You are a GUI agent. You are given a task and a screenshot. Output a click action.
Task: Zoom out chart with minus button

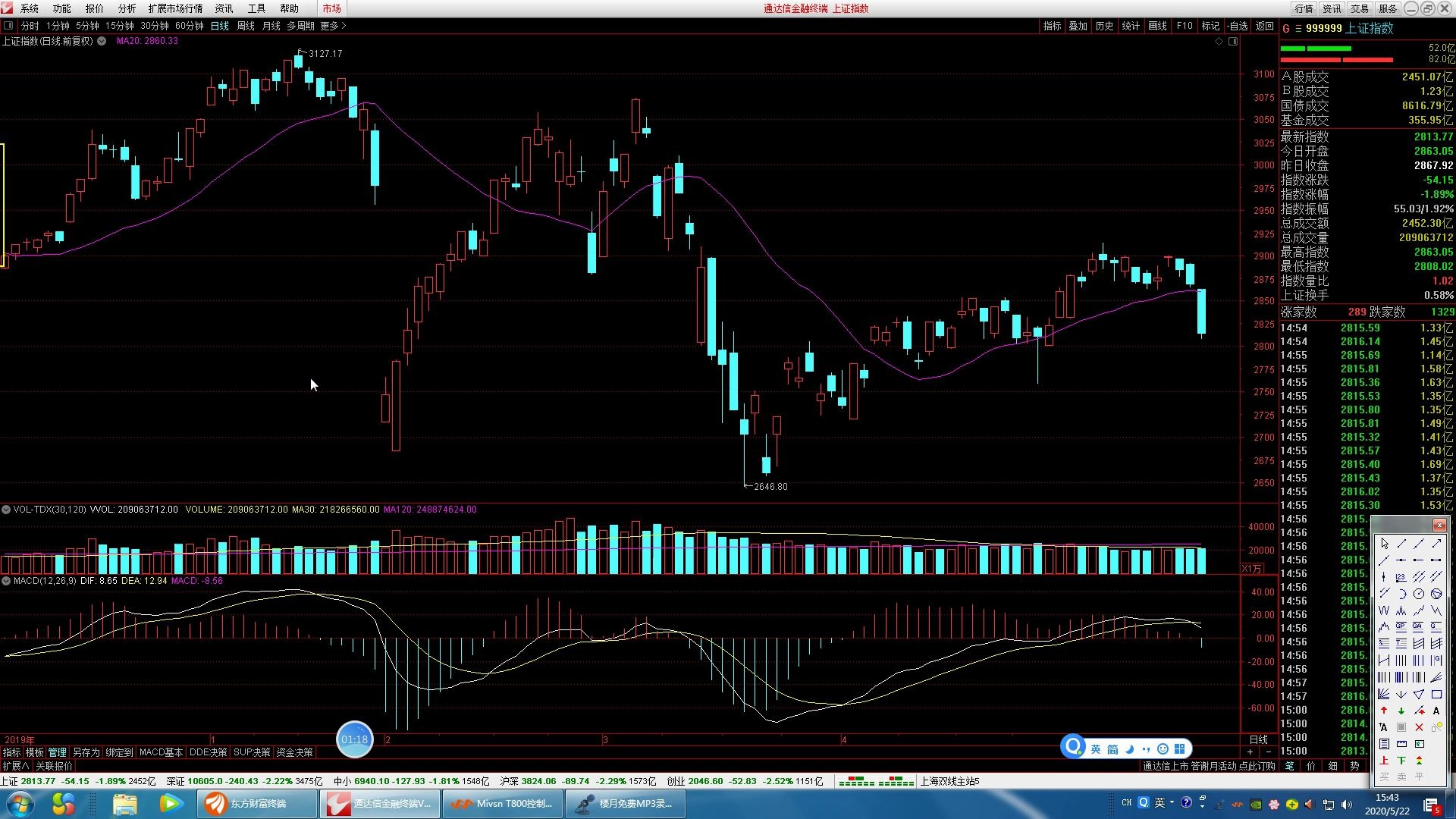pos(1269,752)
